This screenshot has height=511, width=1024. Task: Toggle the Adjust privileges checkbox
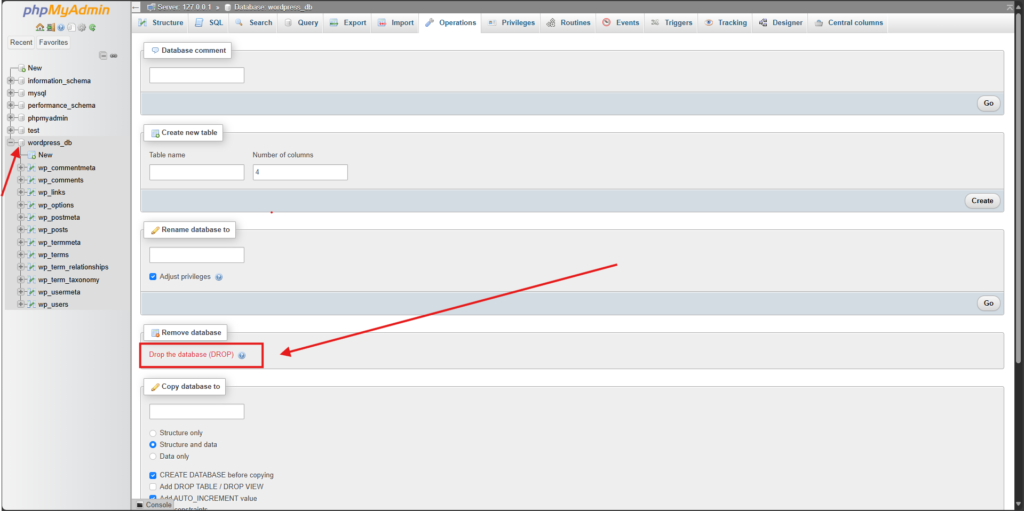pos(153,277)
